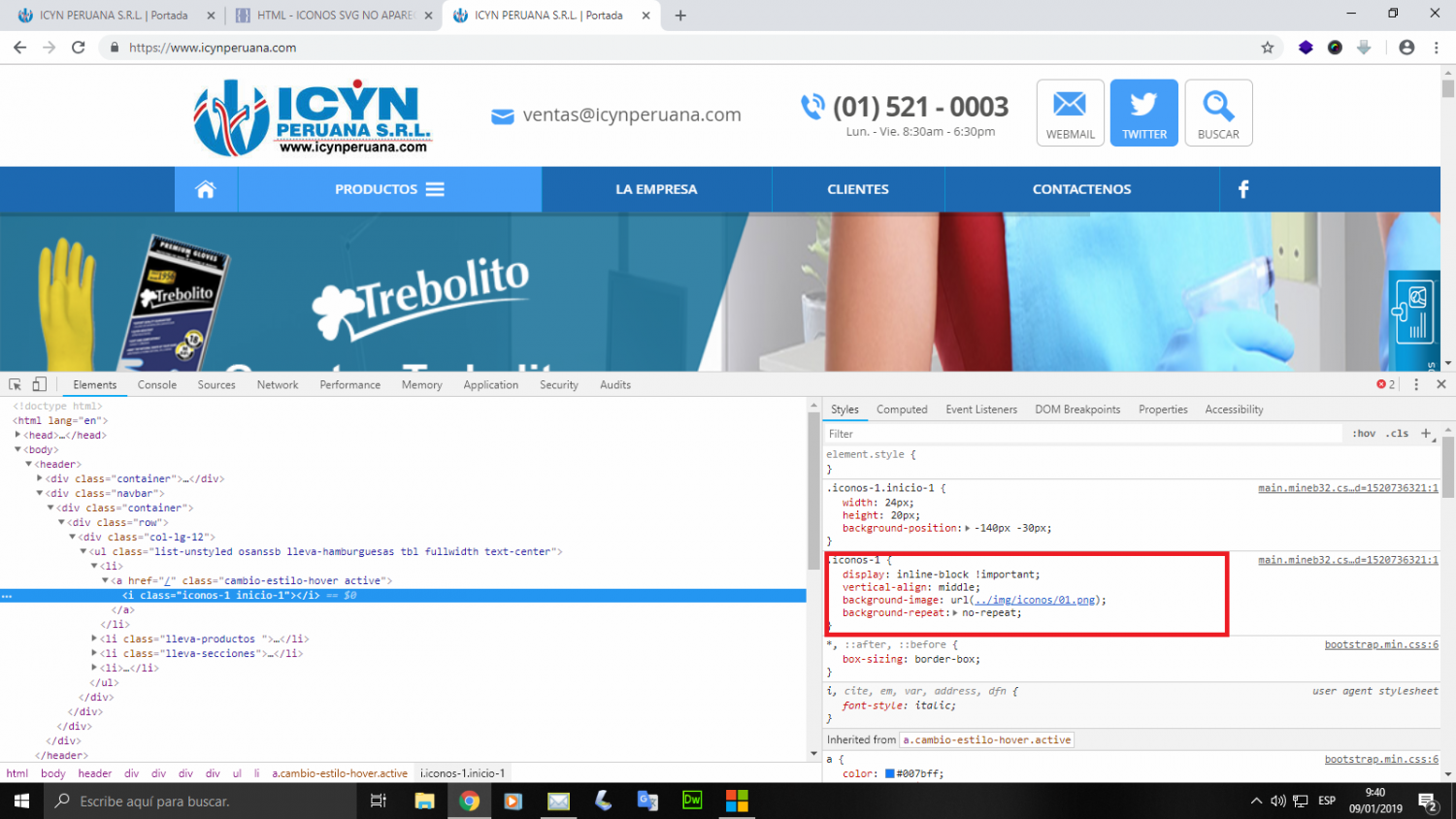Click the styles Filter input field
1456x819 pixels.
pos(1084,434)
